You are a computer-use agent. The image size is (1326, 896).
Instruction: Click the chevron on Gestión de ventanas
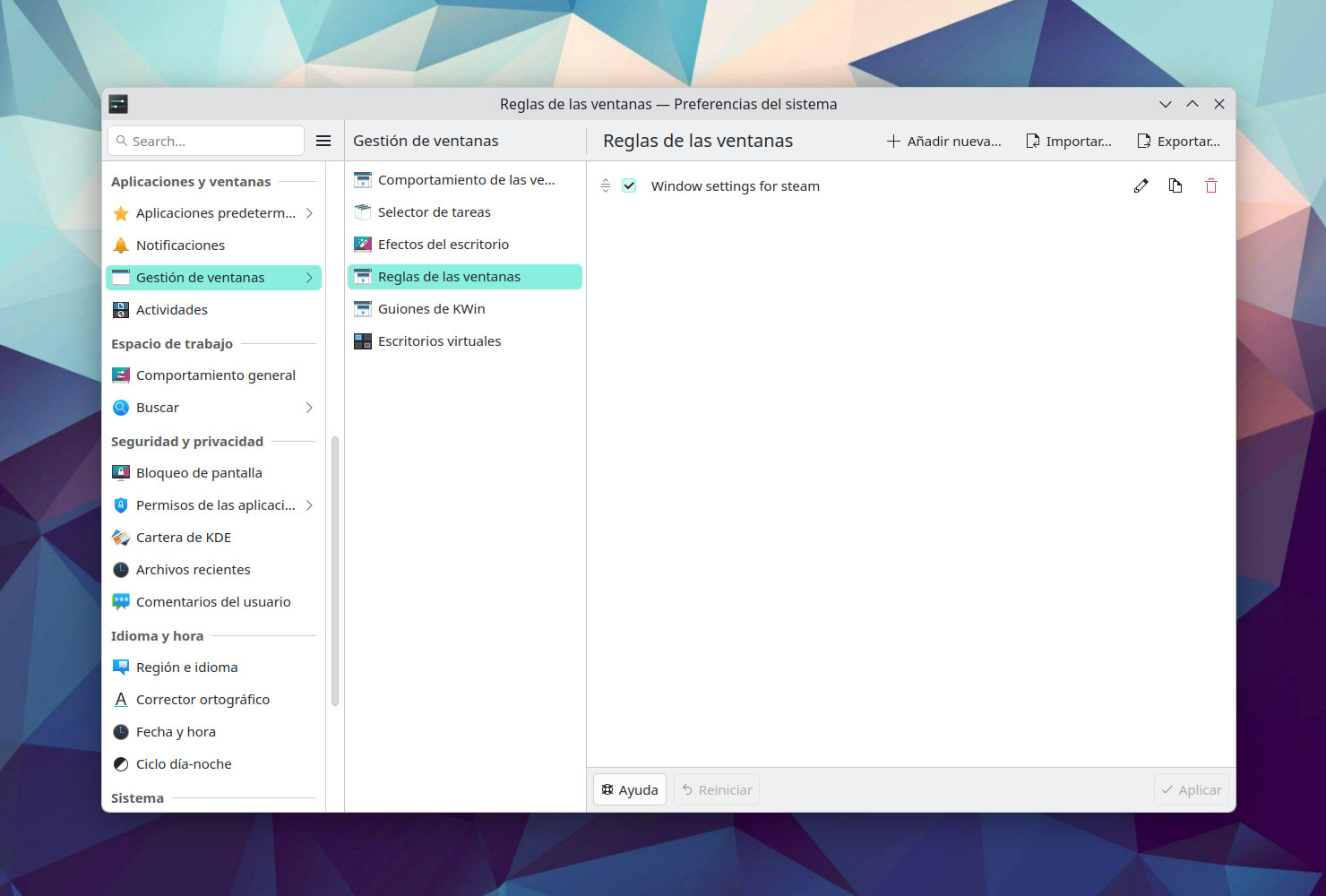pyautogui.click(x=309, y=278)
